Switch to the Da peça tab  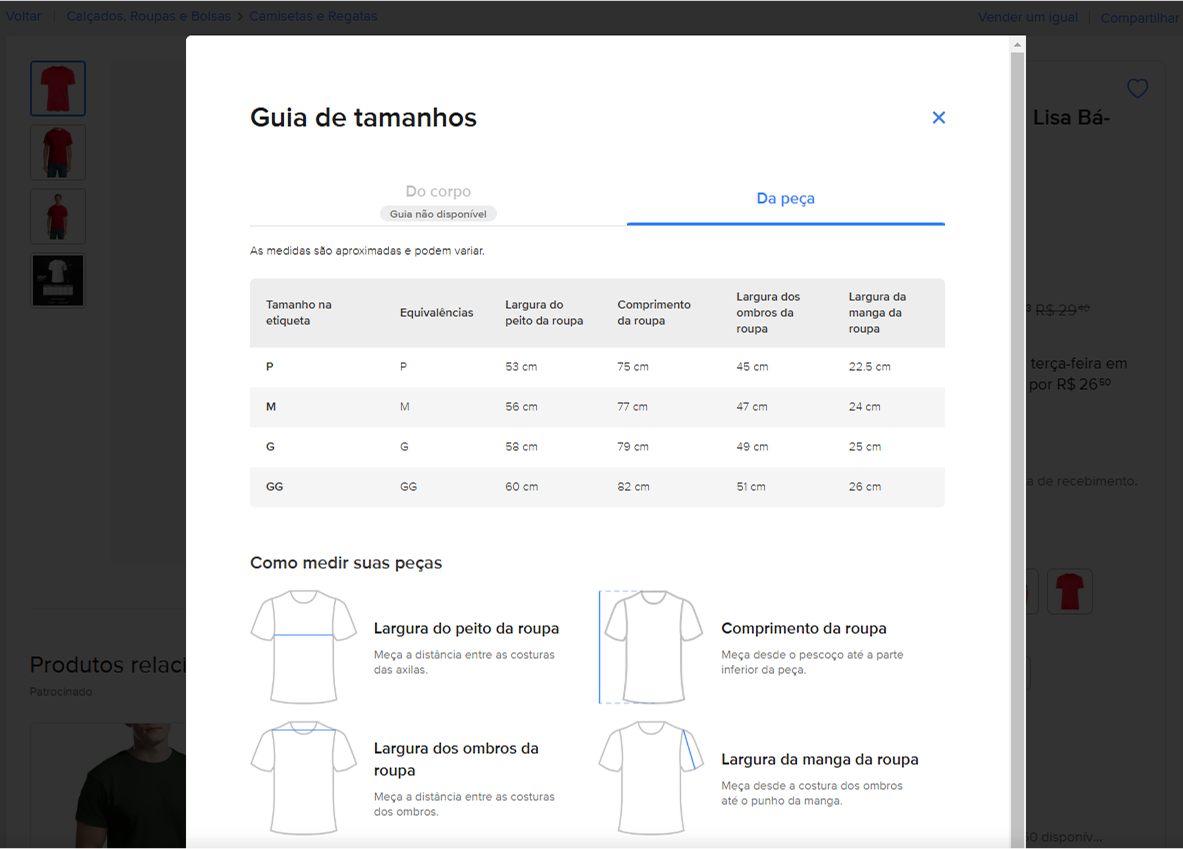pos(785,198)
